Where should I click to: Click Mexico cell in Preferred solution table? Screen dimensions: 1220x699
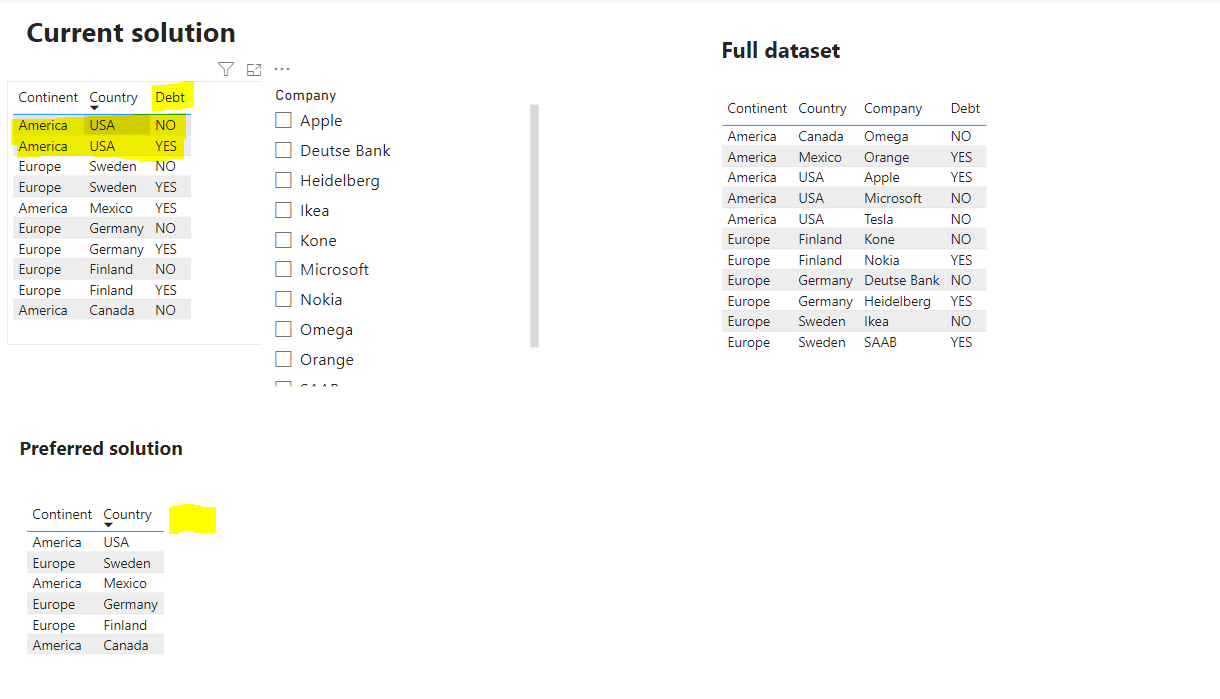(125, 583)
